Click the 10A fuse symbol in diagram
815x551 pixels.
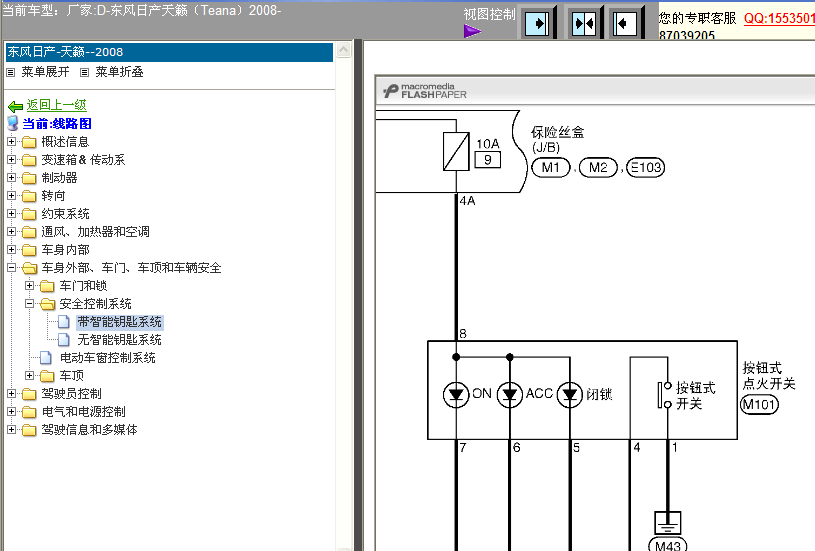click(x=456, y=151)
